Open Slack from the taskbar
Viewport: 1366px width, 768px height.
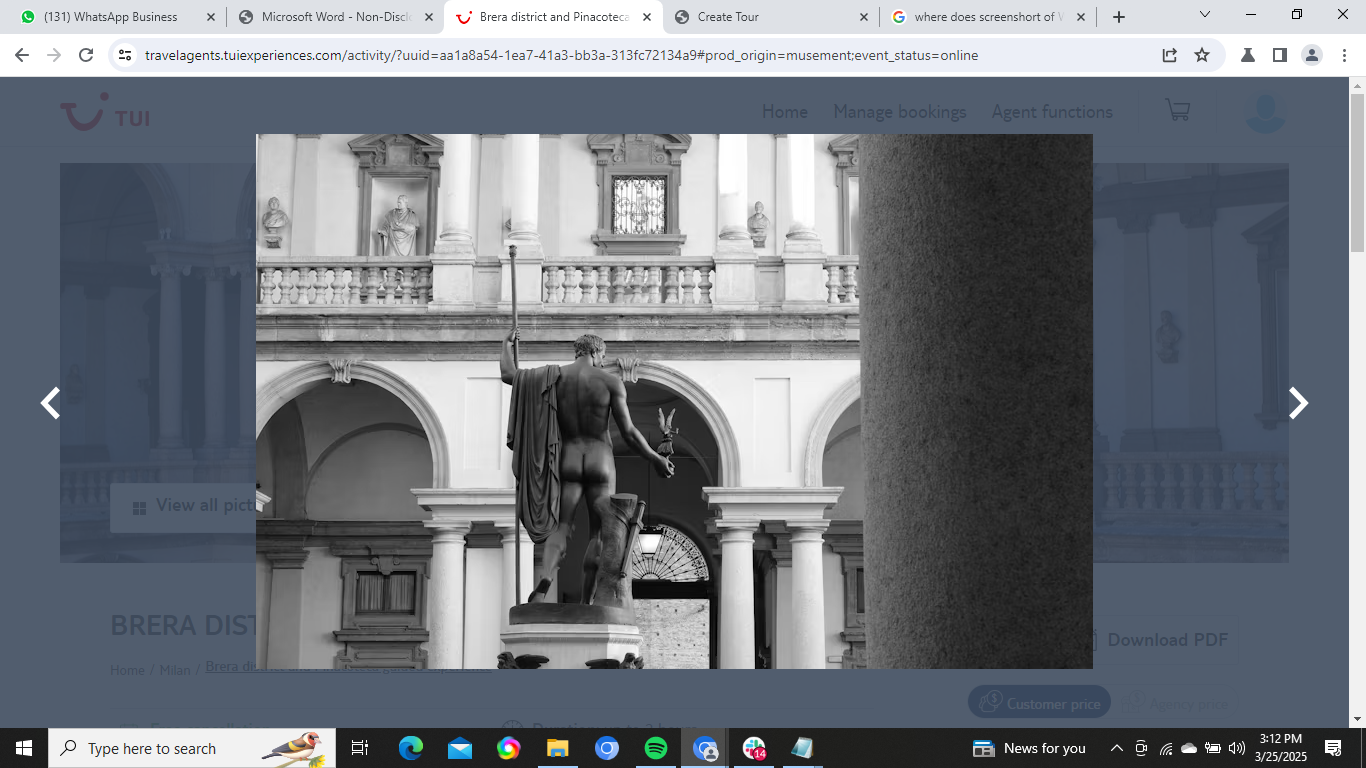[754, 748]
